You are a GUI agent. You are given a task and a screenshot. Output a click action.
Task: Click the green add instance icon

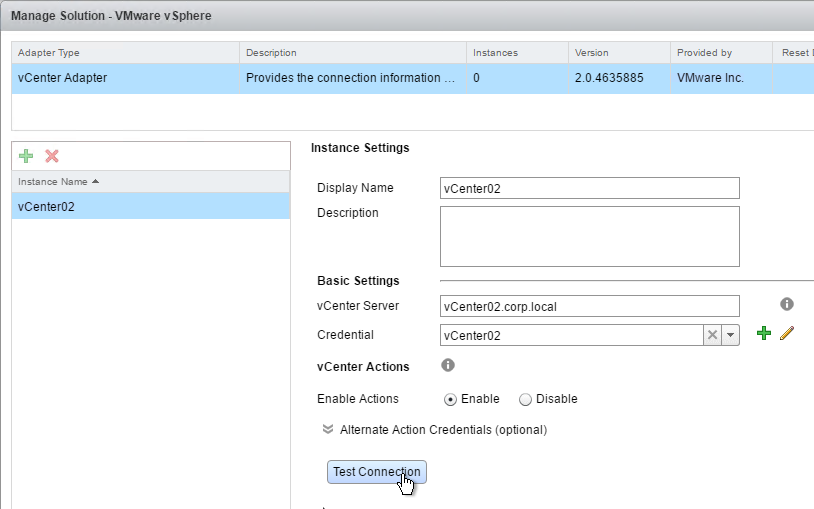click(26, 156)
